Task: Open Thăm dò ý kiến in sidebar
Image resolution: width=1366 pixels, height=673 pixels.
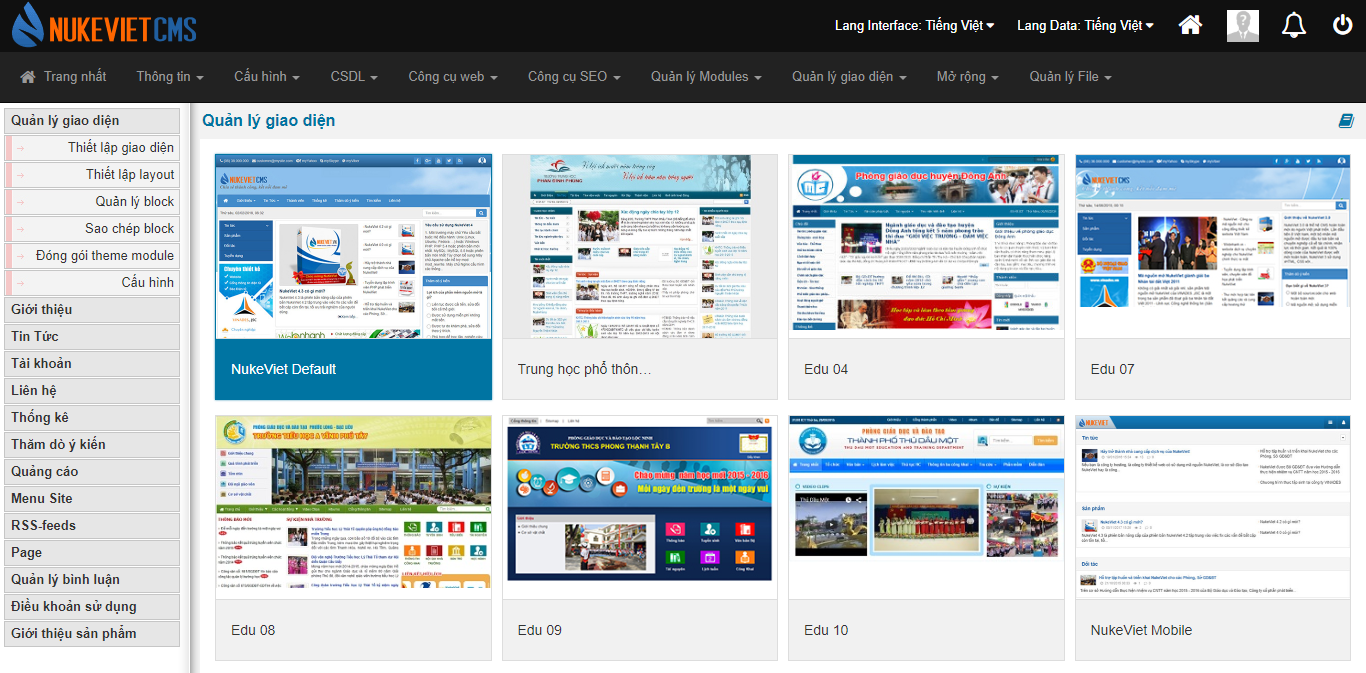Action: [92, 445]
